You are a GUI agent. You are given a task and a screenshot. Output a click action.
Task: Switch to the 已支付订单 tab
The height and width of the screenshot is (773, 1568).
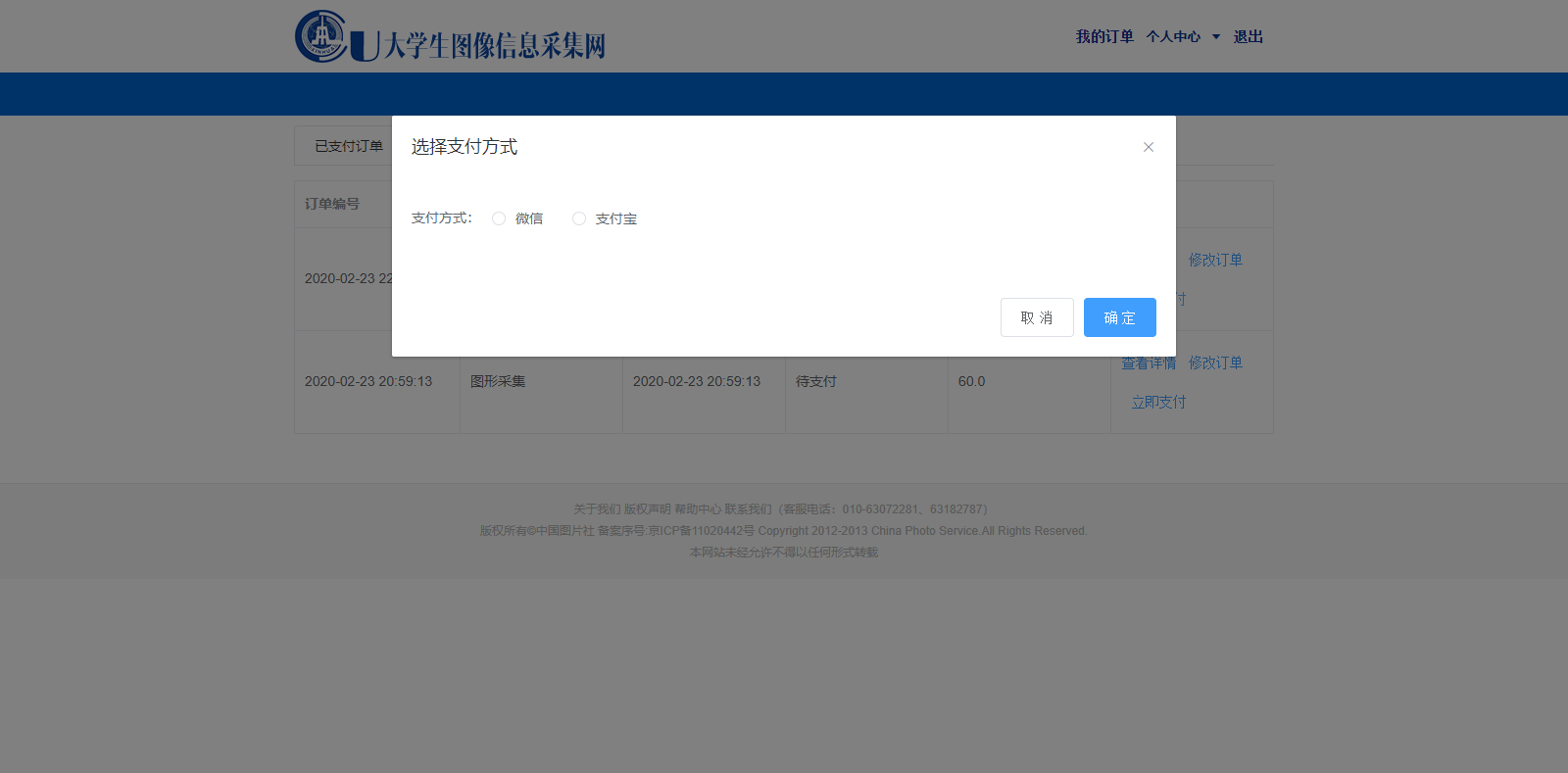(x=348, y=146)
